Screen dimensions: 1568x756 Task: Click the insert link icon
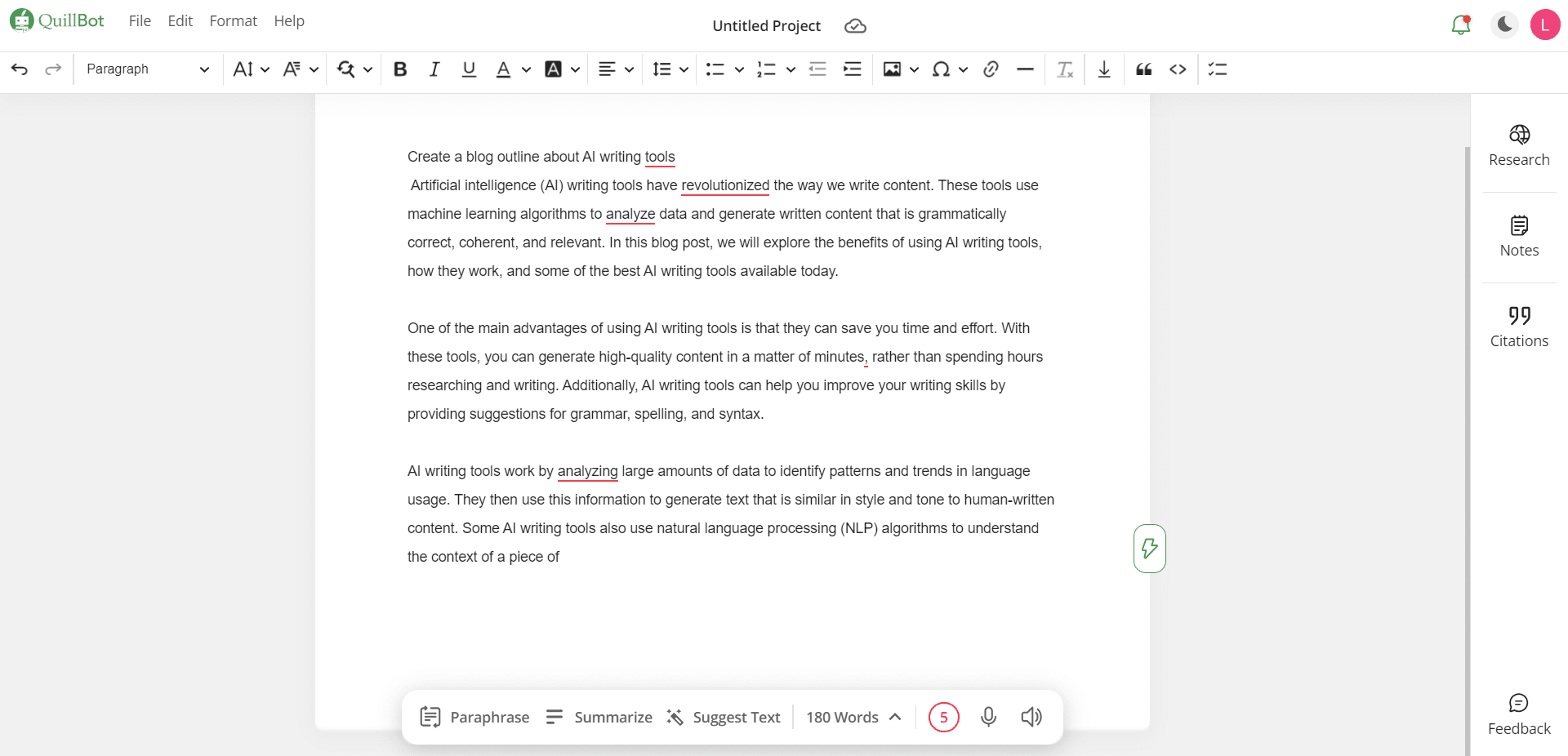tap(991, 69)
